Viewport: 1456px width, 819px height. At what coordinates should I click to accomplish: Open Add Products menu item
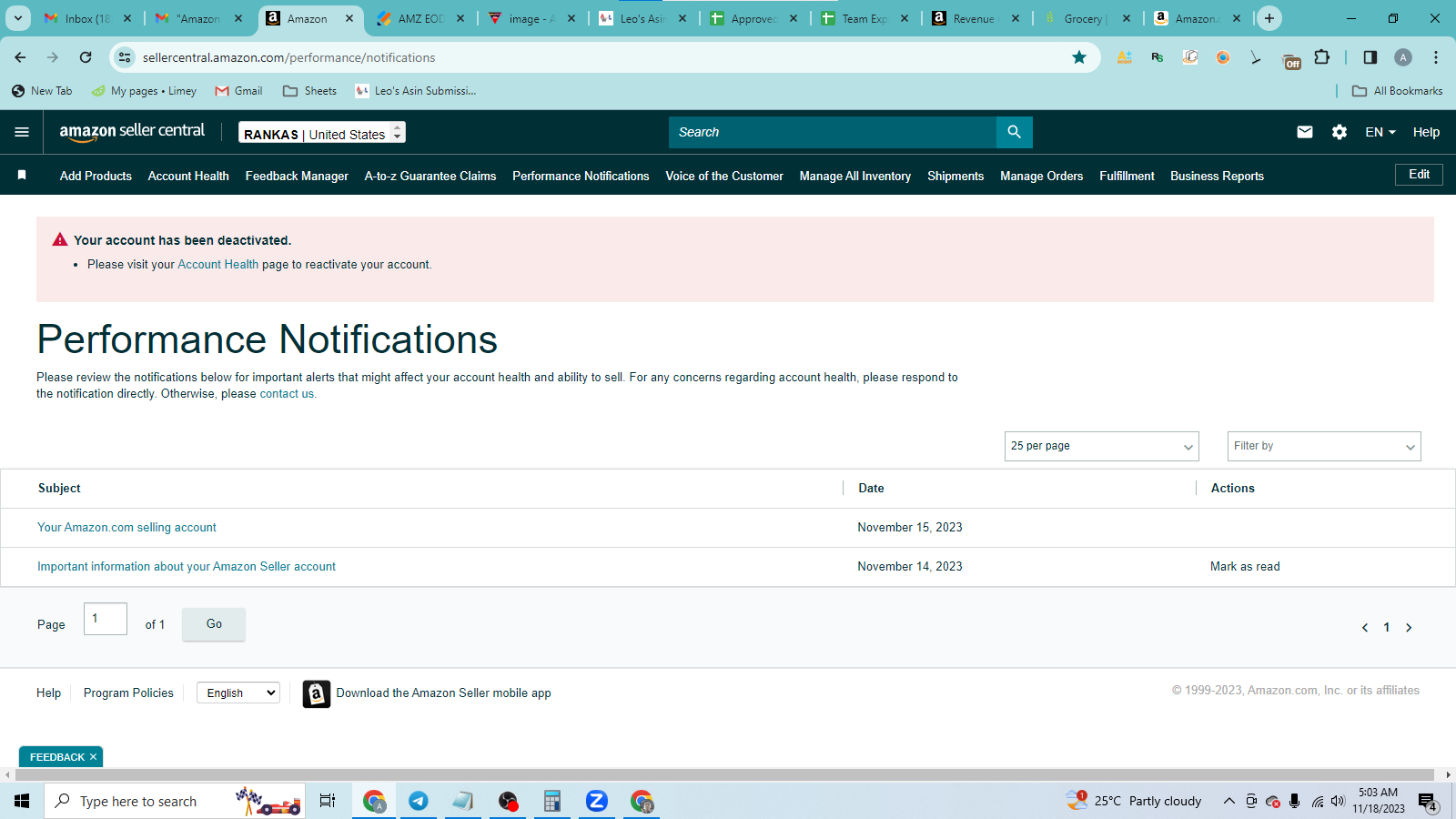coord(96,176)
